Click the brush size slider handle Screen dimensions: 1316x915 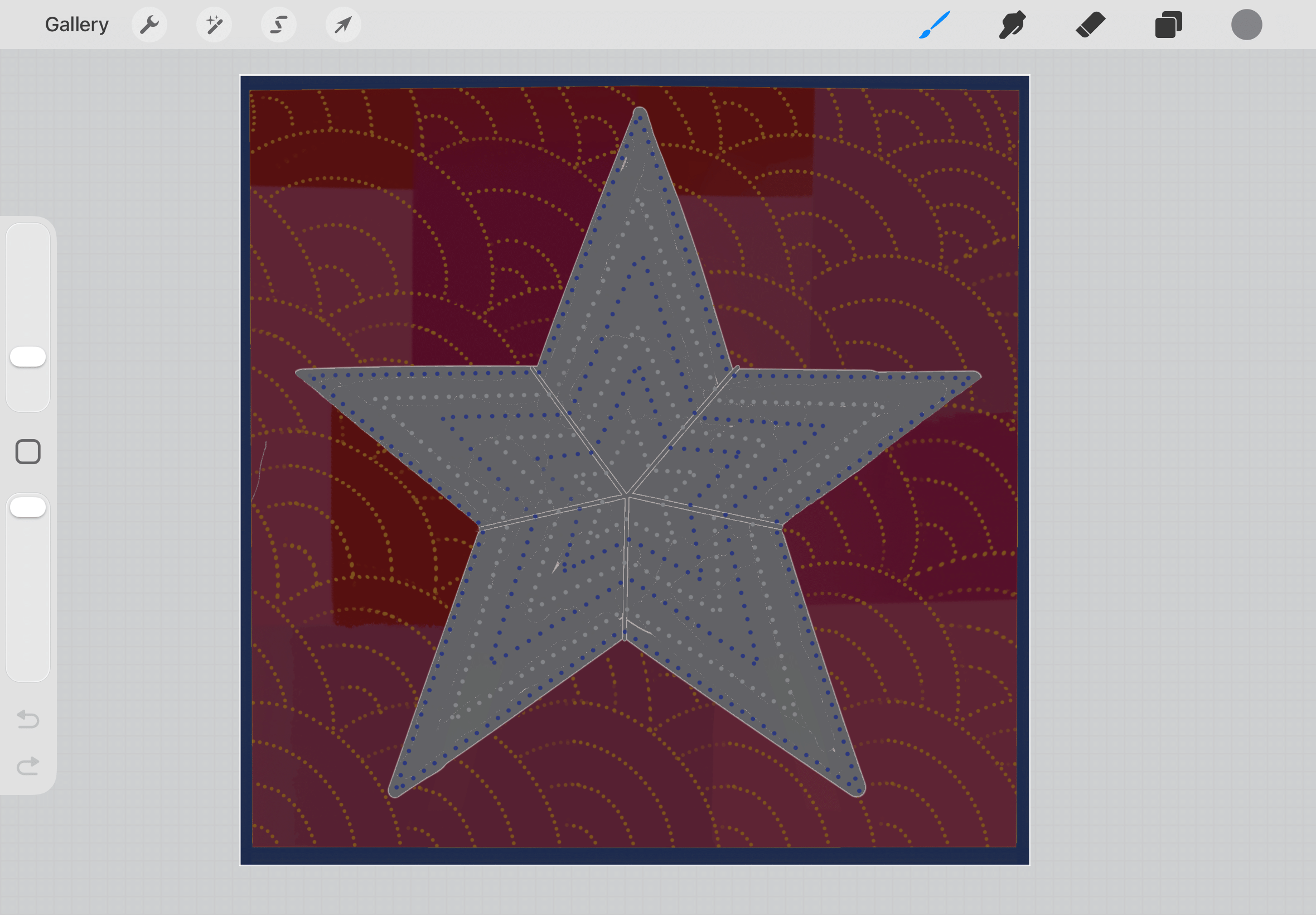pos(28,357)
